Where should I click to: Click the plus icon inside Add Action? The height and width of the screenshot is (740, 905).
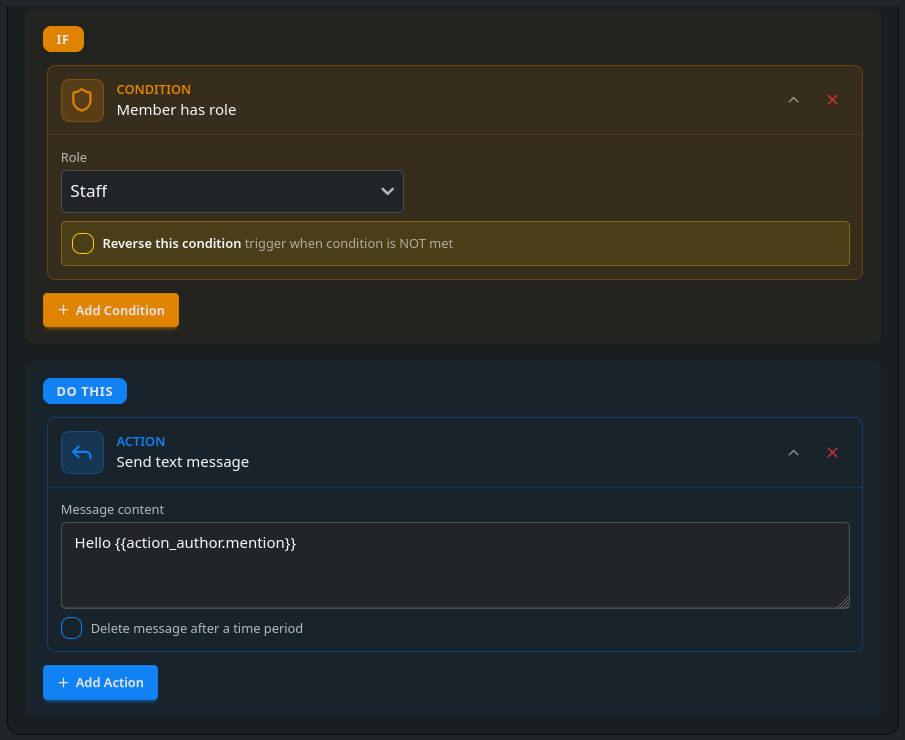tap(62, 682)
